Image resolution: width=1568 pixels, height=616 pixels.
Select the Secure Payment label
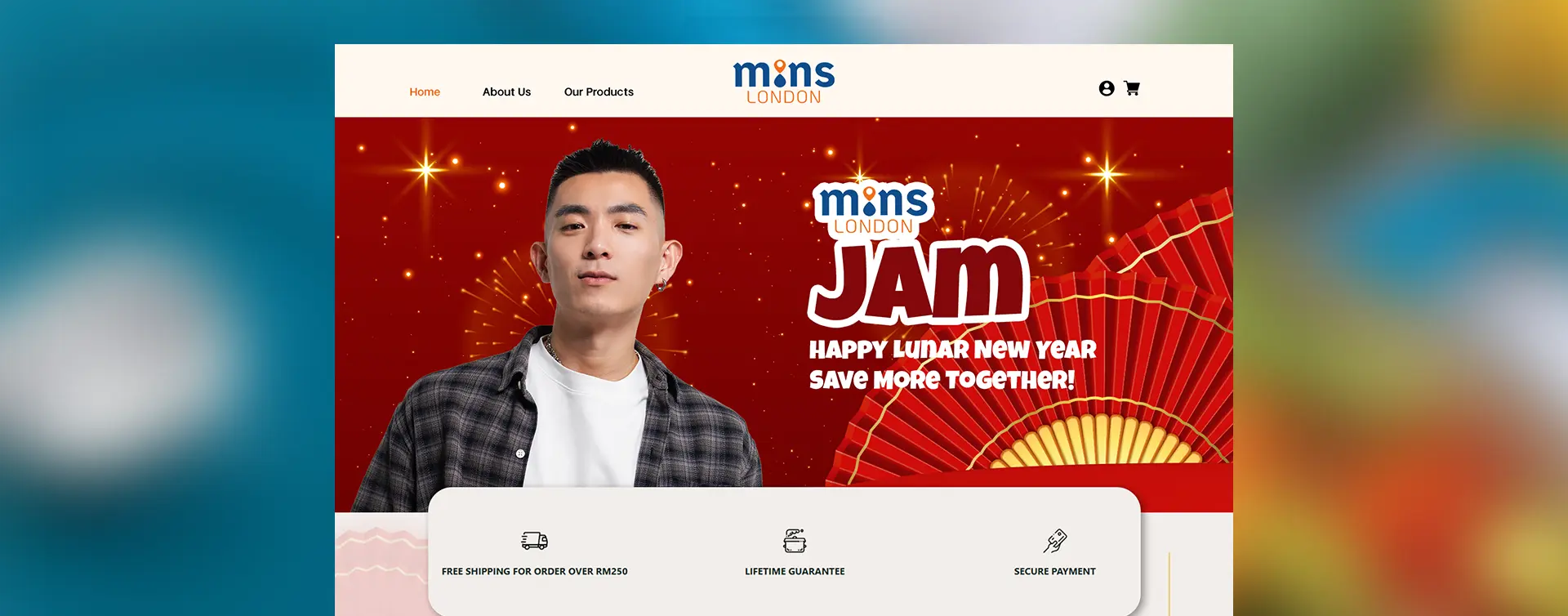[1055, 571]
